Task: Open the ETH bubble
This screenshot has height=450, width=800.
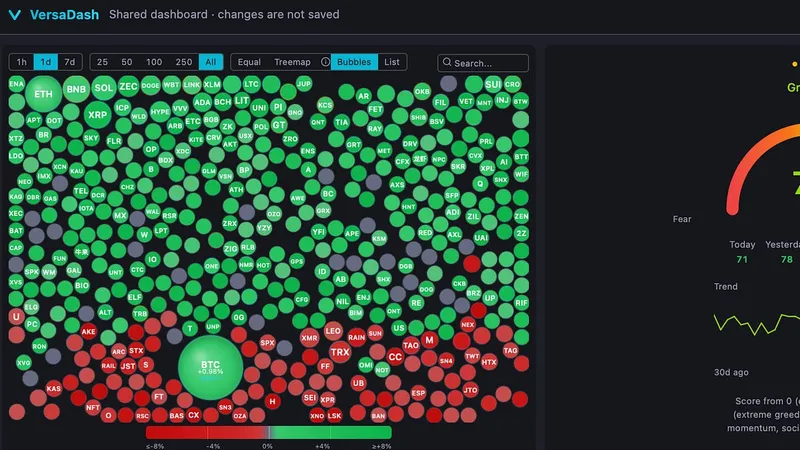Action: 43,94
